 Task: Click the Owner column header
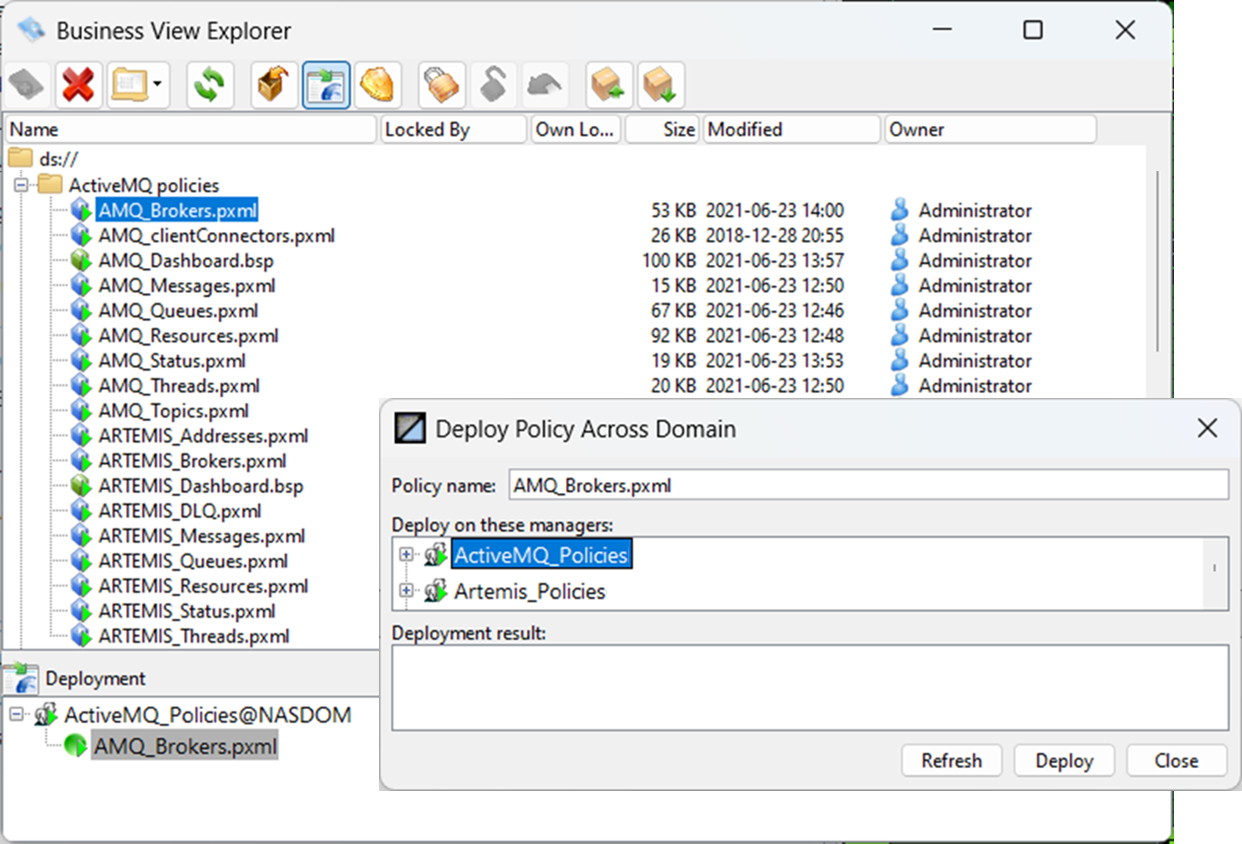point(990,129)
